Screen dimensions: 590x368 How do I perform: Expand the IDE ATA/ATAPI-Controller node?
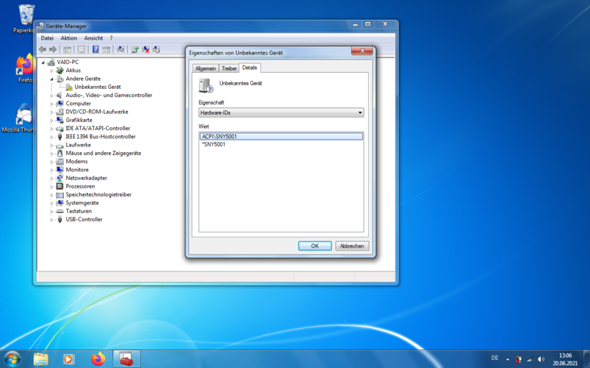pos(52,129)
